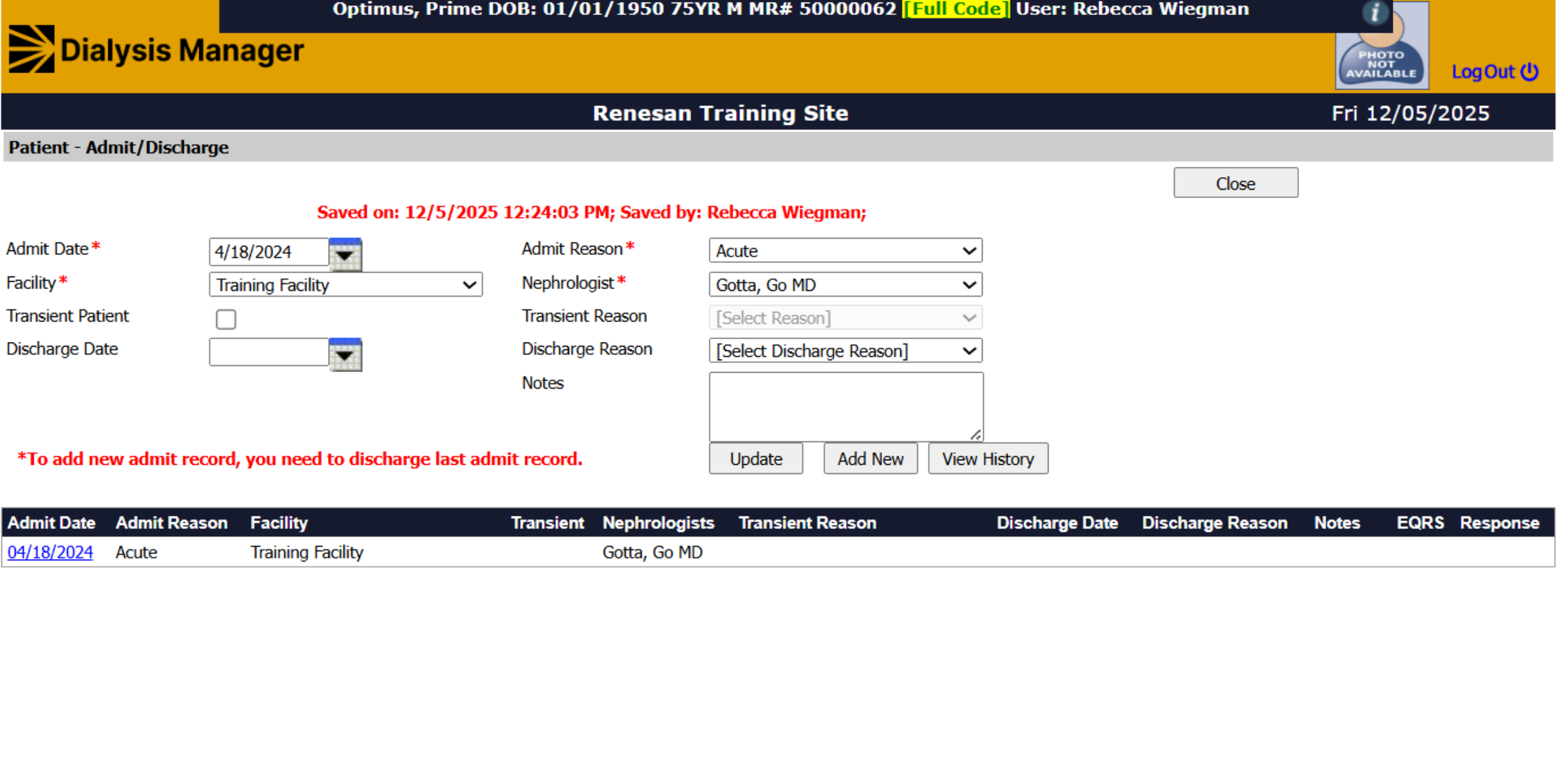Click the Add New button
The height and width of the screenshot is (776, 1568).
[x=870, y=459]
